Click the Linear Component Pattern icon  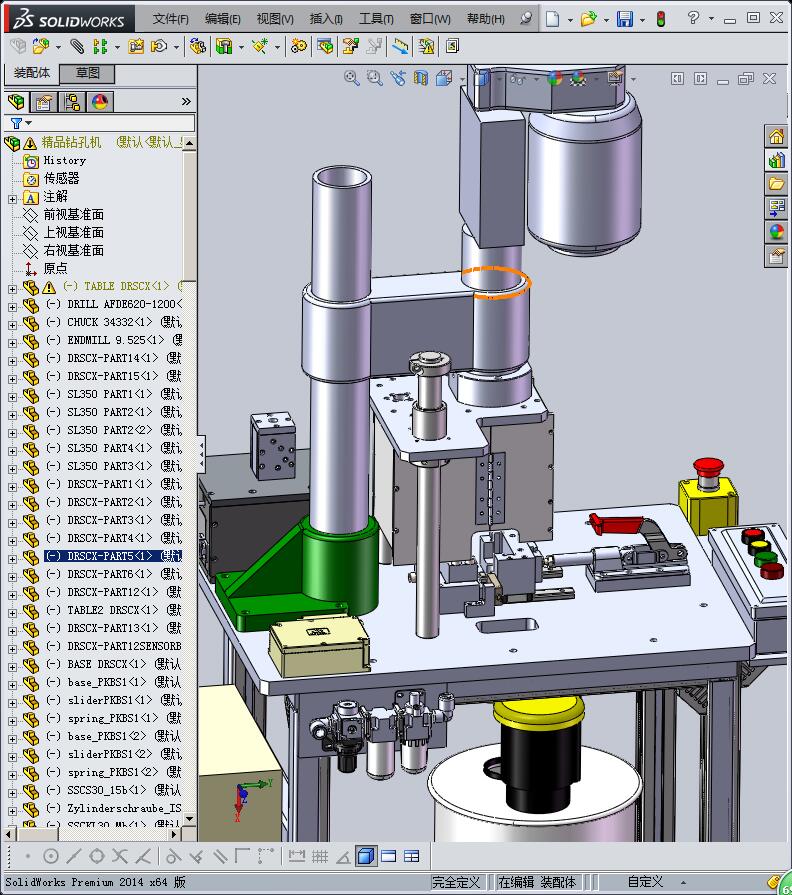(100, 46)
